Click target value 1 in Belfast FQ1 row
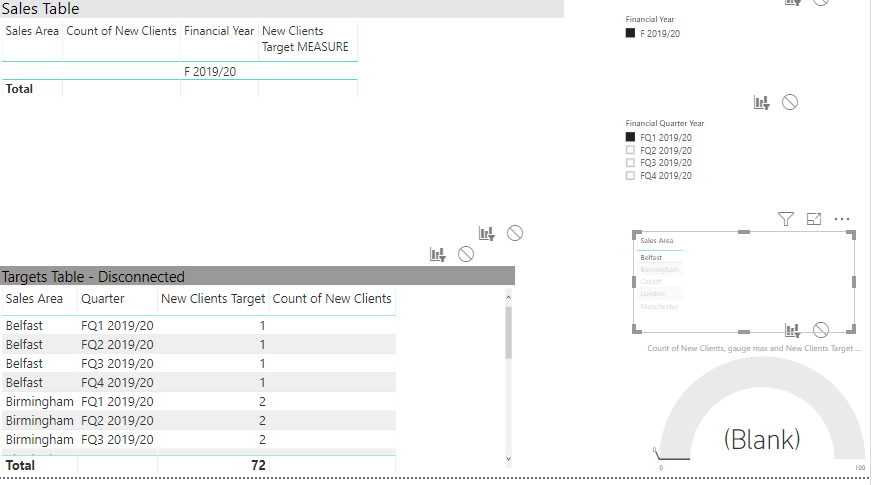This screenshot has height=485, width=877. click(262, 326)
